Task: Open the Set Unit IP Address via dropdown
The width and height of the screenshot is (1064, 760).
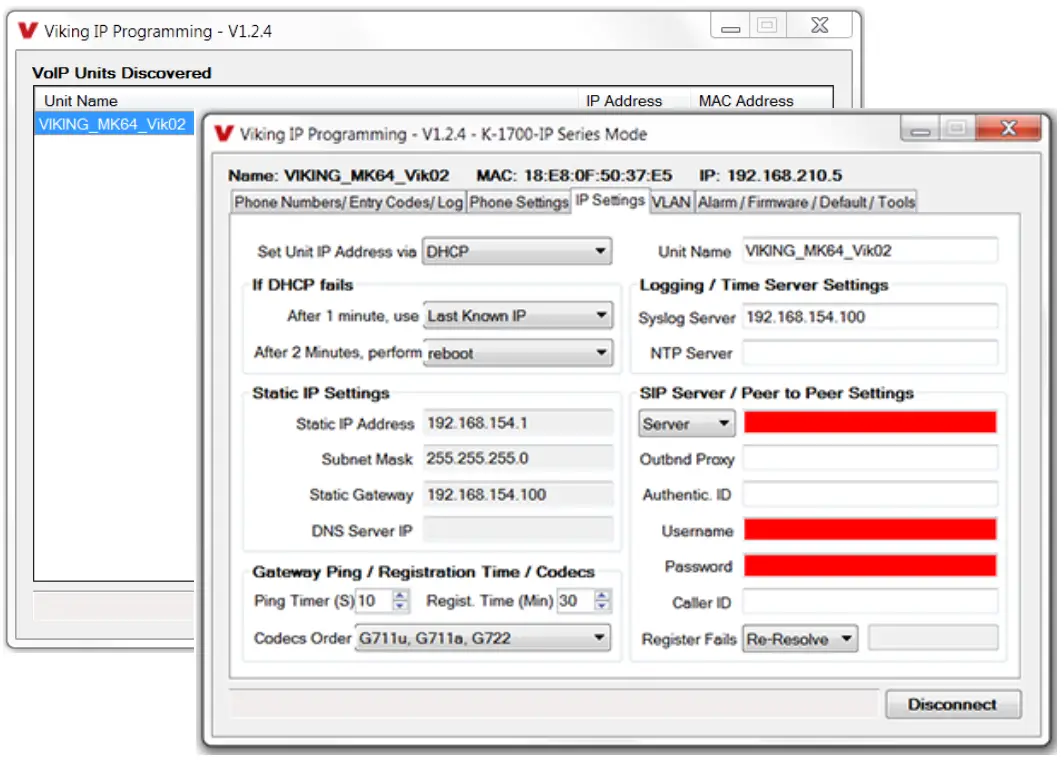Action: 517,252
